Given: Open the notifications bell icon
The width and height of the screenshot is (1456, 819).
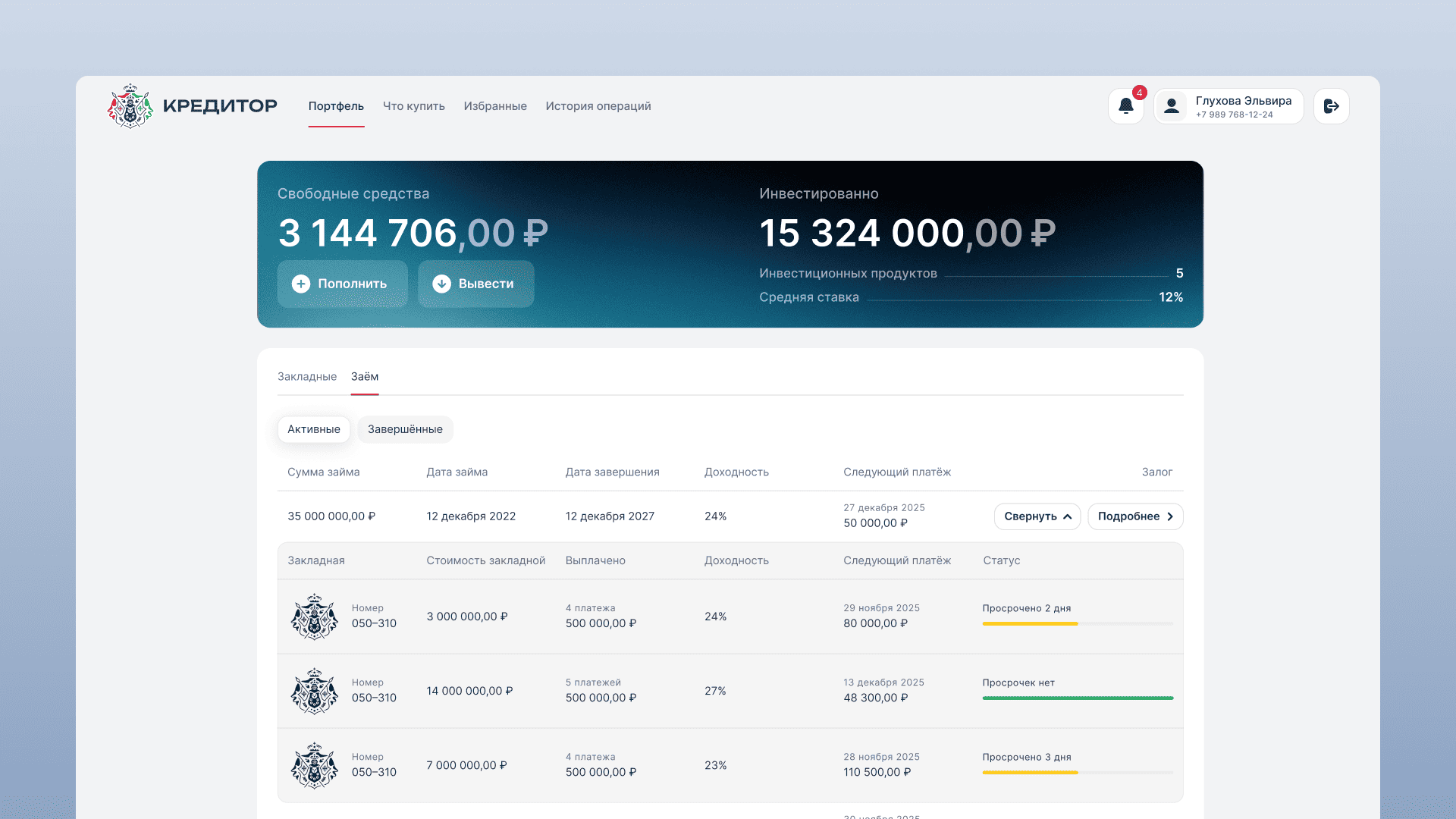Looking at the screenshot, I should [x=1126, y=106].
